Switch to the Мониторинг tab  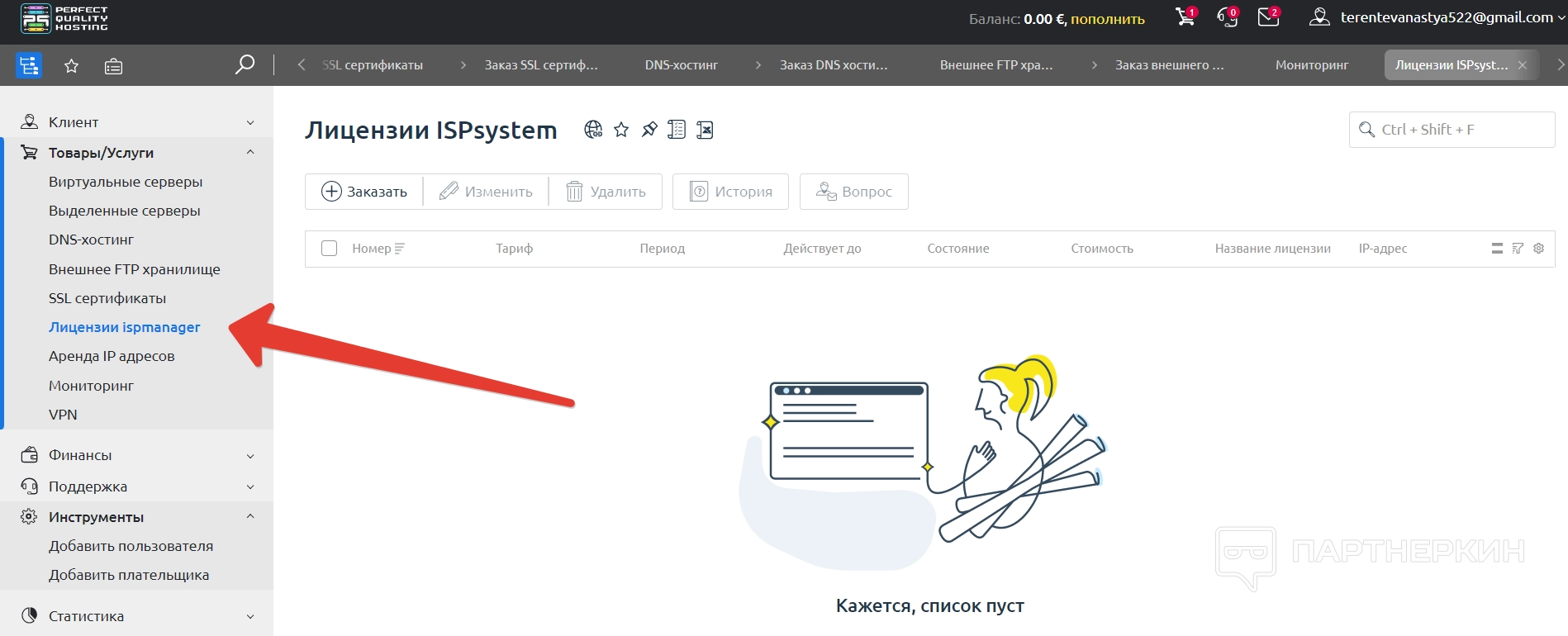click(x=1312, y=65)
